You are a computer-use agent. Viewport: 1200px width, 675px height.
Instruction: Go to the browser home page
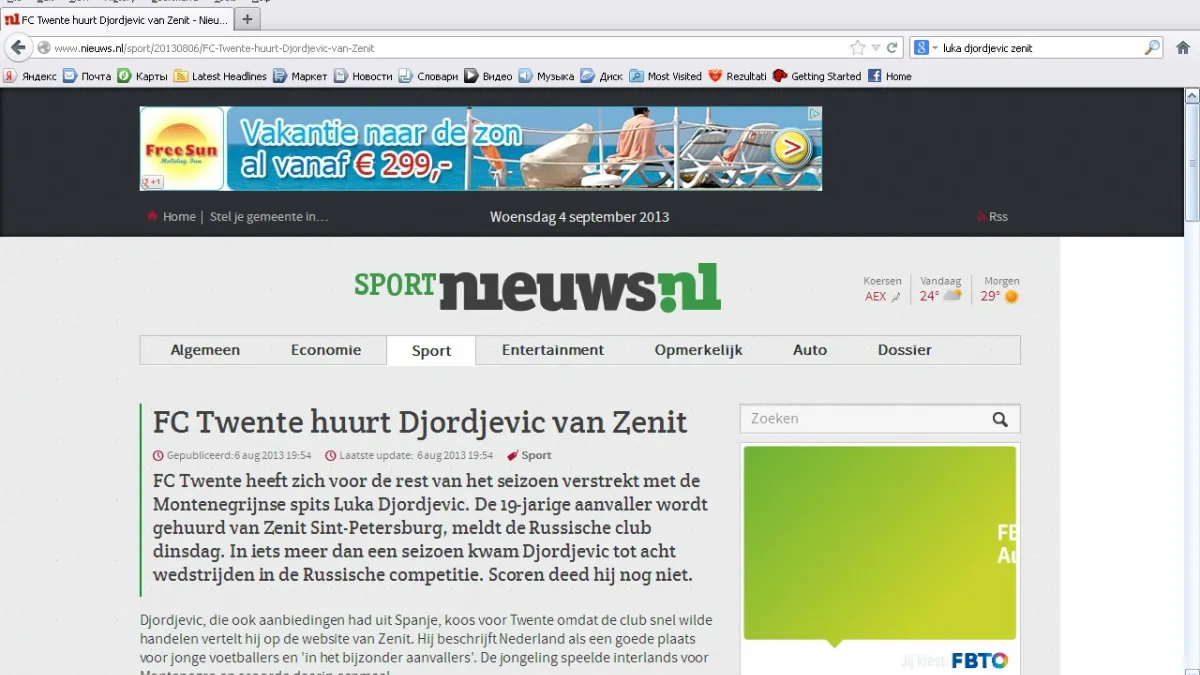click(x=1183, y=47)
